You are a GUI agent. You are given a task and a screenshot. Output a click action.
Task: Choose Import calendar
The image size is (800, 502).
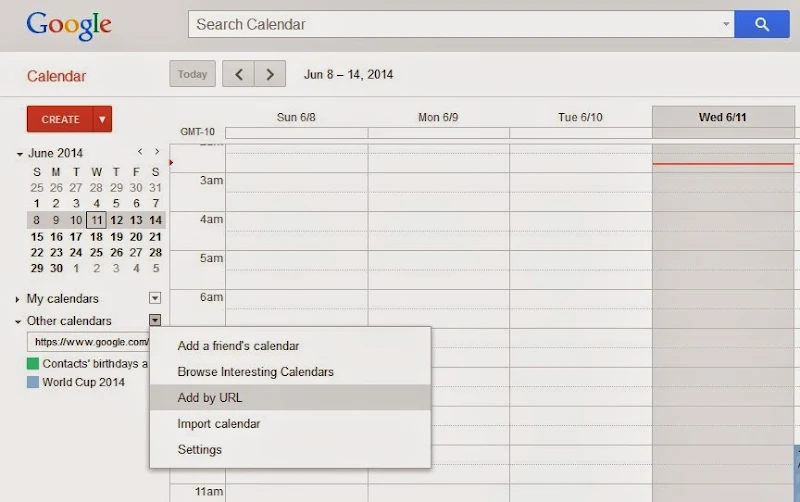[x=290, y=424]
